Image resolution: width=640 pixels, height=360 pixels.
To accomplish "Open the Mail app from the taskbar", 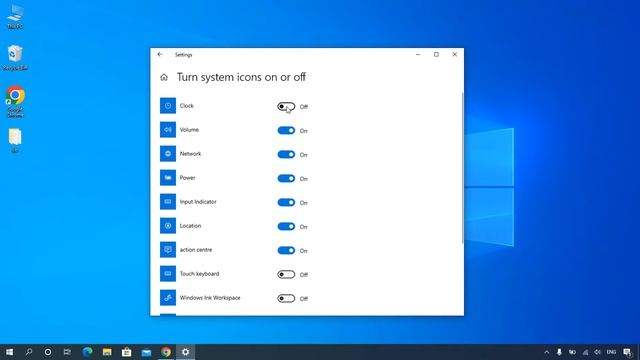I will click(x=146, y=352).
